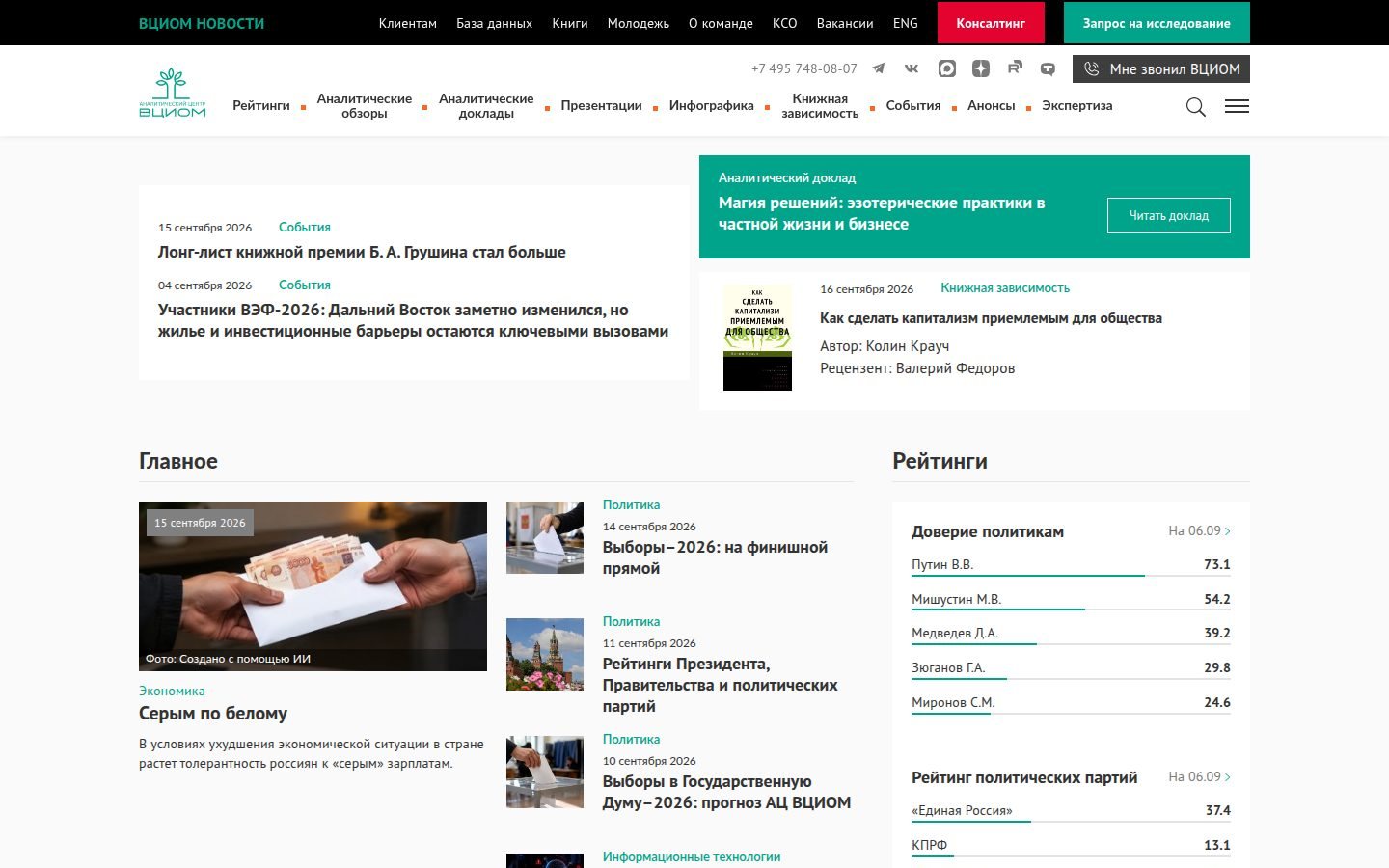Click the magnifier search icon
Screen dimensions: 1389x868
(x=1196, y=107)
